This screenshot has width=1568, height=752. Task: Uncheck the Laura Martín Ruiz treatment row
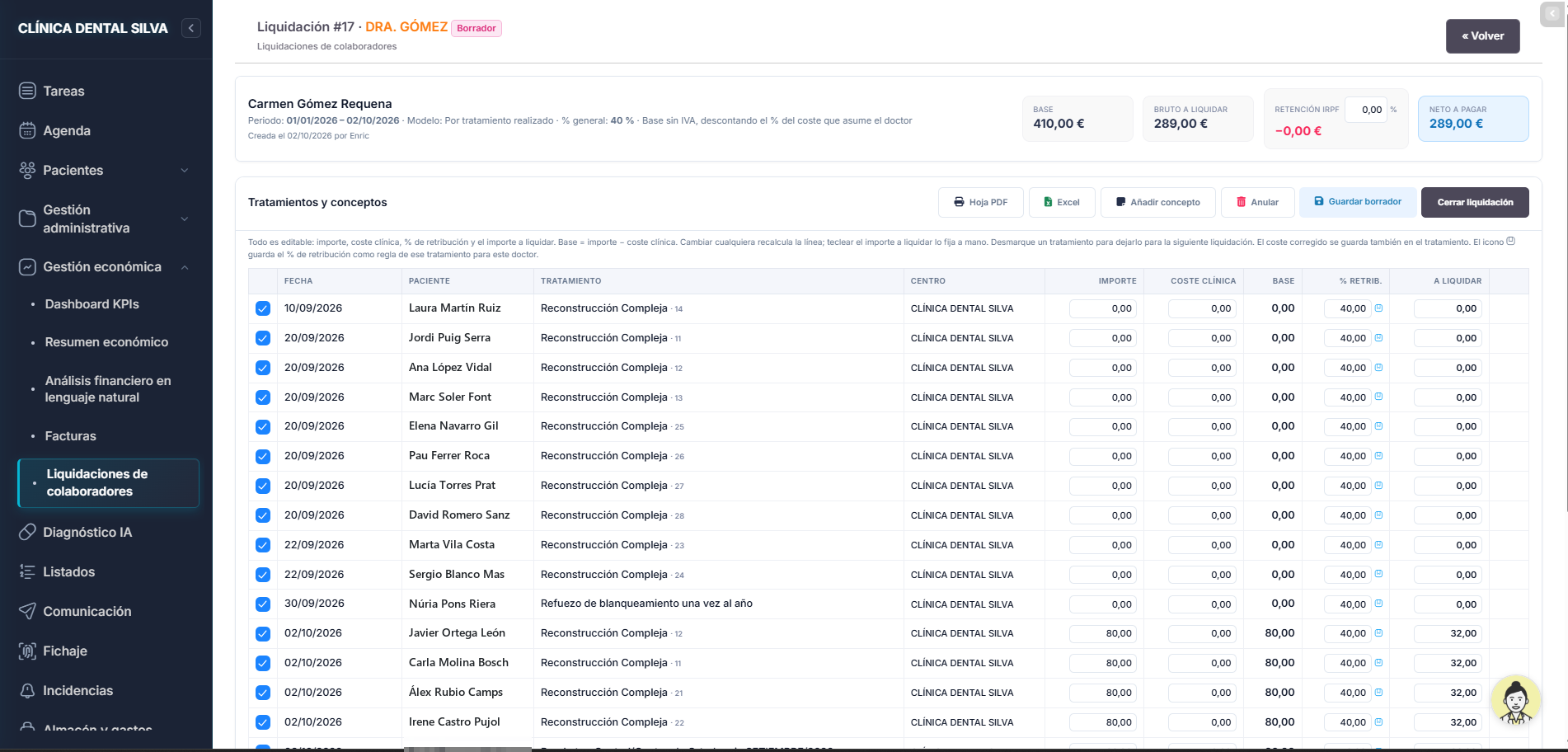263,308
